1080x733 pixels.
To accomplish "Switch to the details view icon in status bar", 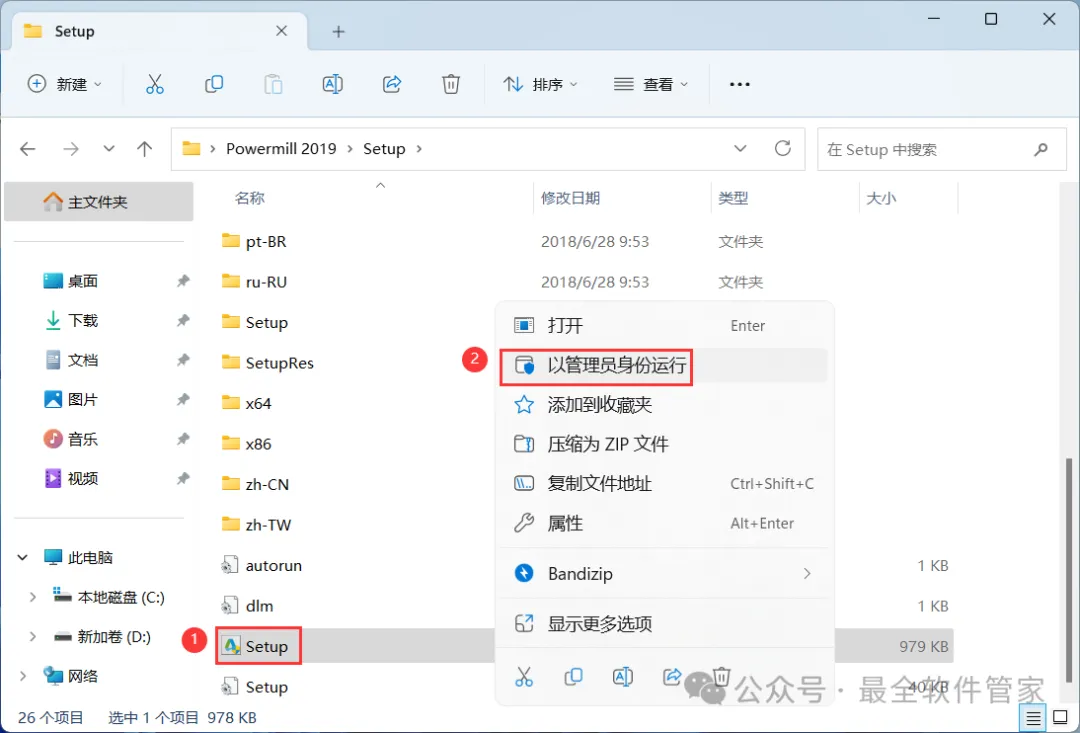I will (x=1033, y=718).
